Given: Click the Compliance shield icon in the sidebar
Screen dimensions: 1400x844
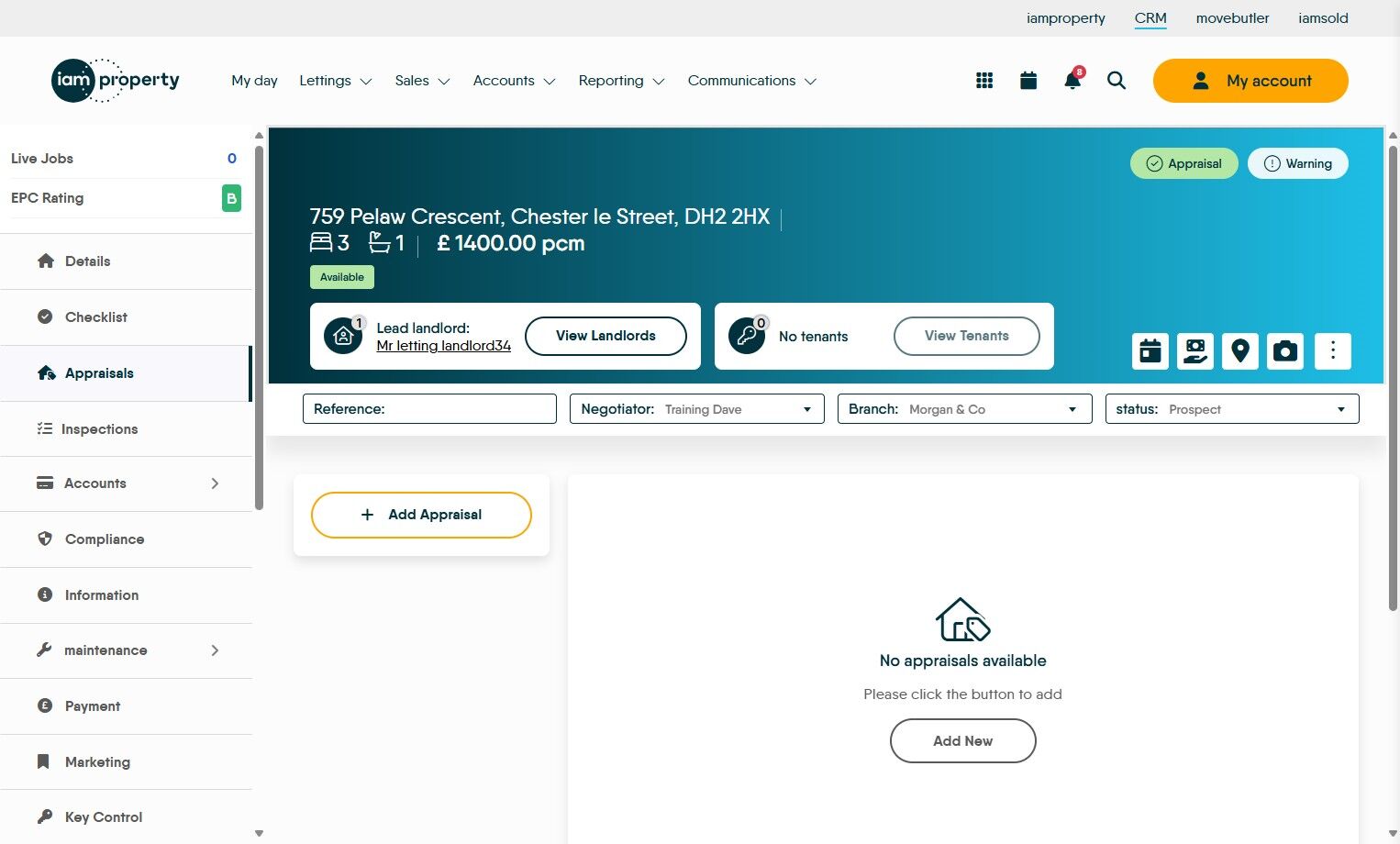Looking at the screenshot, I should click(x=44, y=539).
